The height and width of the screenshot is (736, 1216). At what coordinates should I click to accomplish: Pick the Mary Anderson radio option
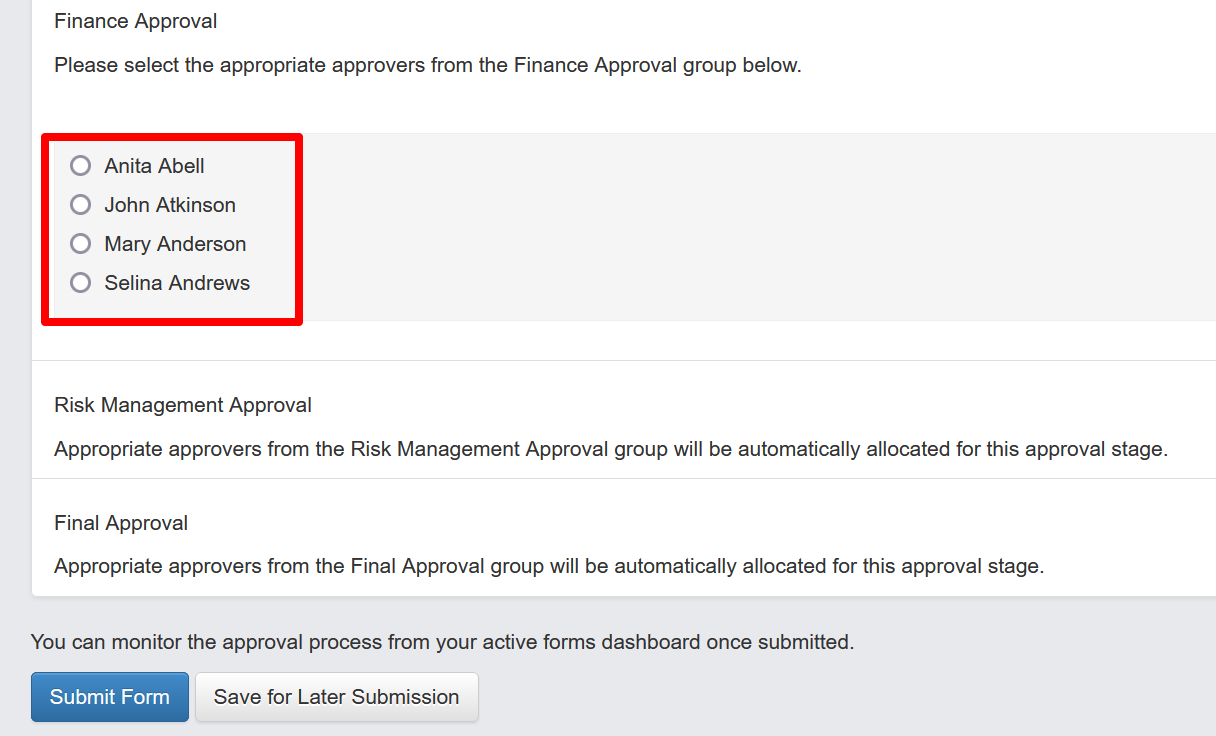tap(81, 244)
